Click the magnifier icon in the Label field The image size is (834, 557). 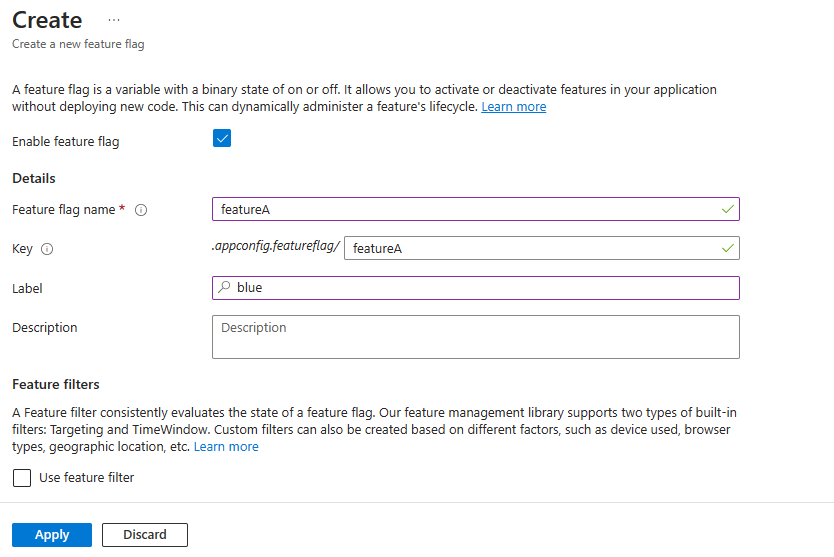tap(224, 287)
